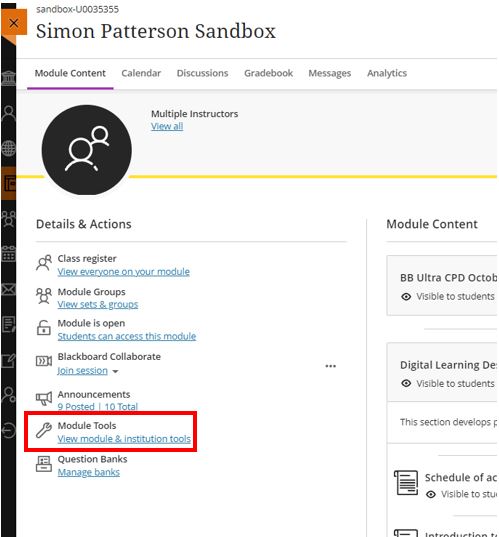499x537 pixels.
Task: Open View module & institution tools link
Action: [x=124, y=439]
